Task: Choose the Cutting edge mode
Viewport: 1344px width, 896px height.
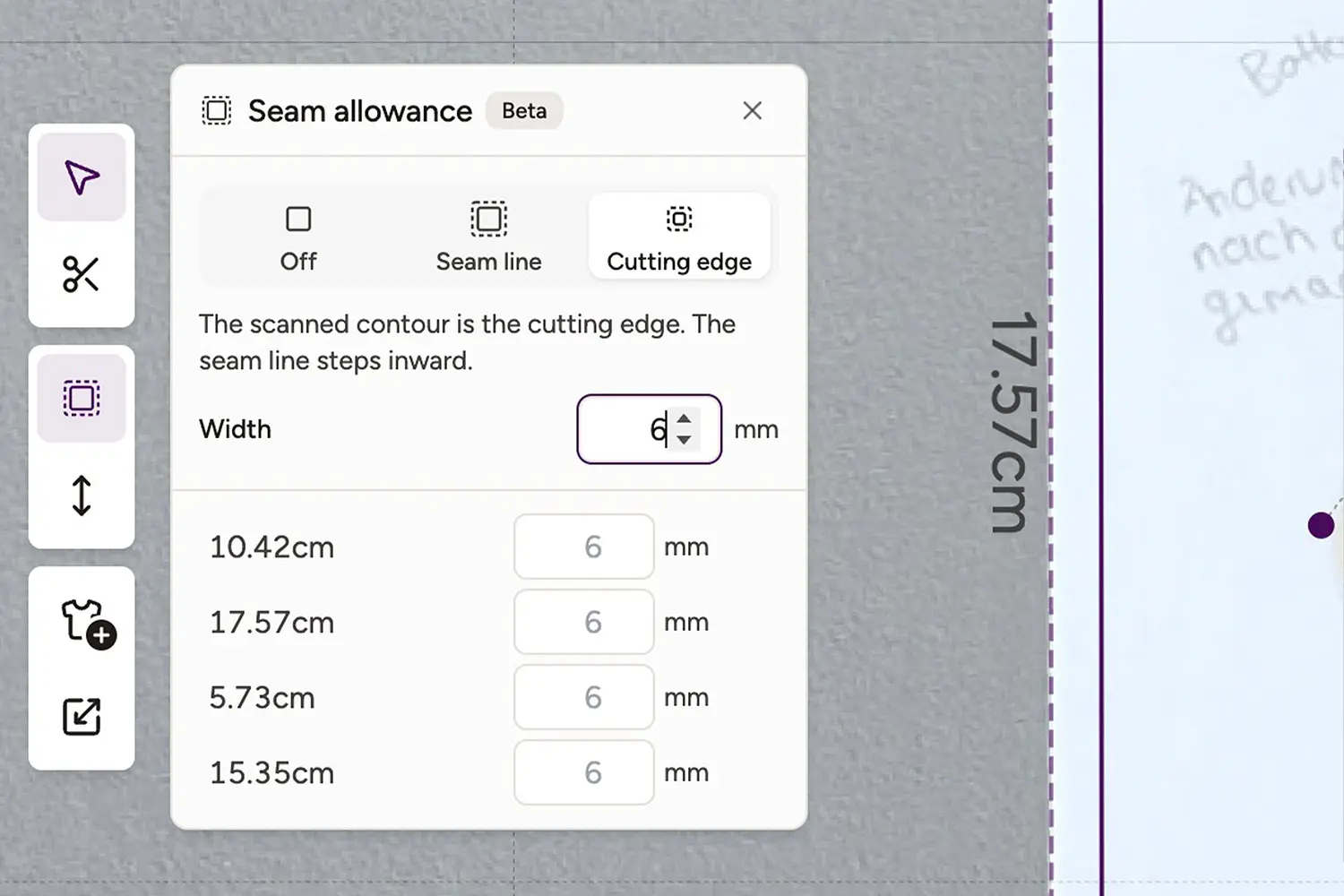Action: pos(679,237)
